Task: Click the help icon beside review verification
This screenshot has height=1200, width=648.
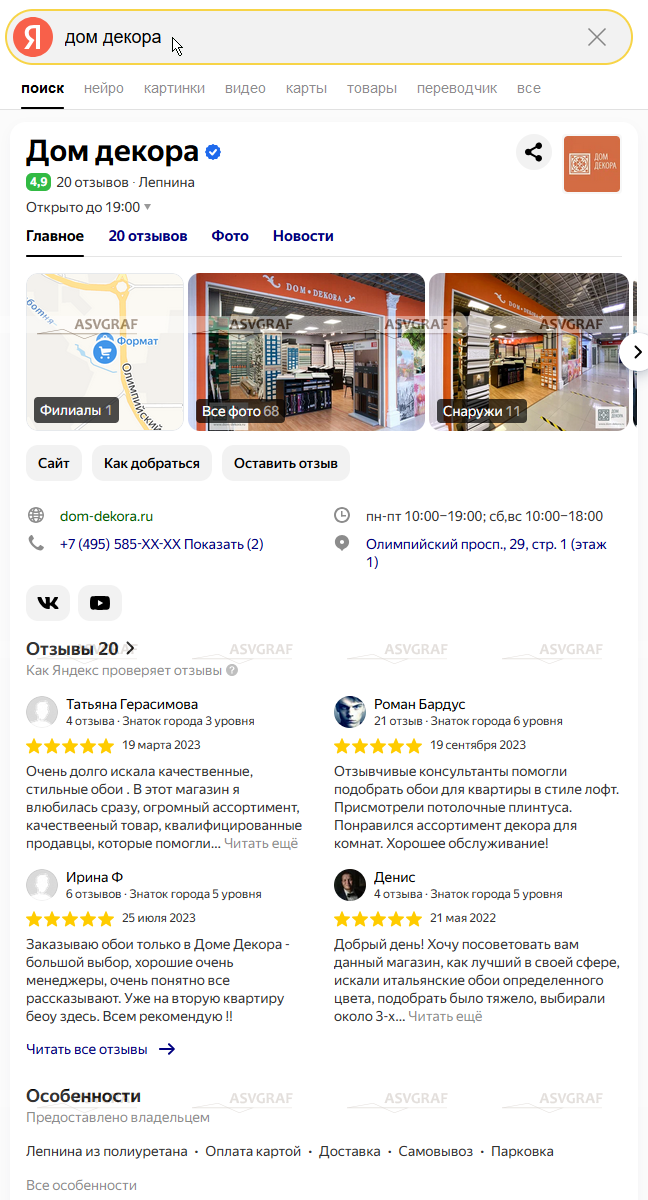Action: pos(232,671)
